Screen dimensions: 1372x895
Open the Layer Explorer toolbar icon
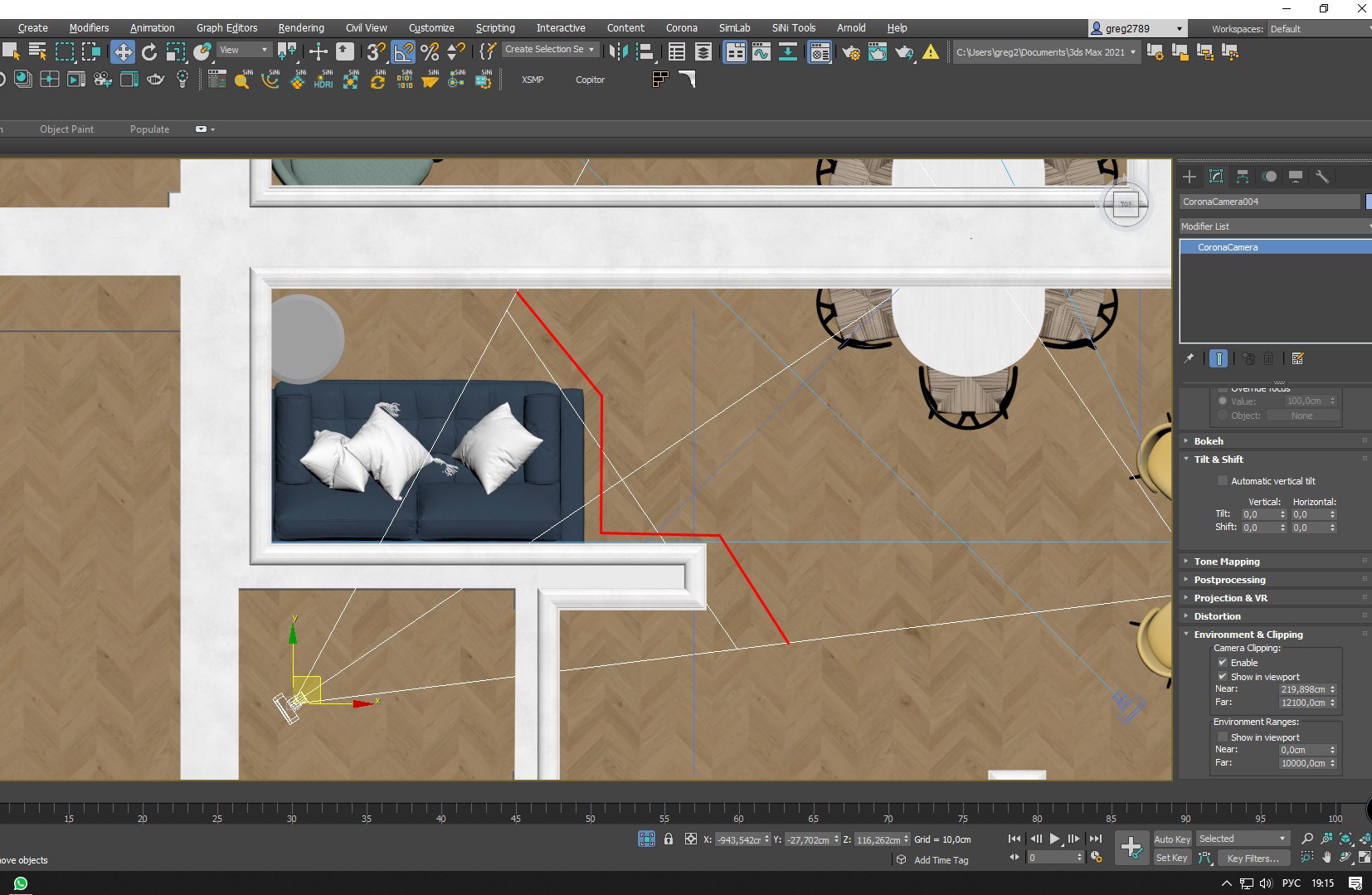[703, 52]
